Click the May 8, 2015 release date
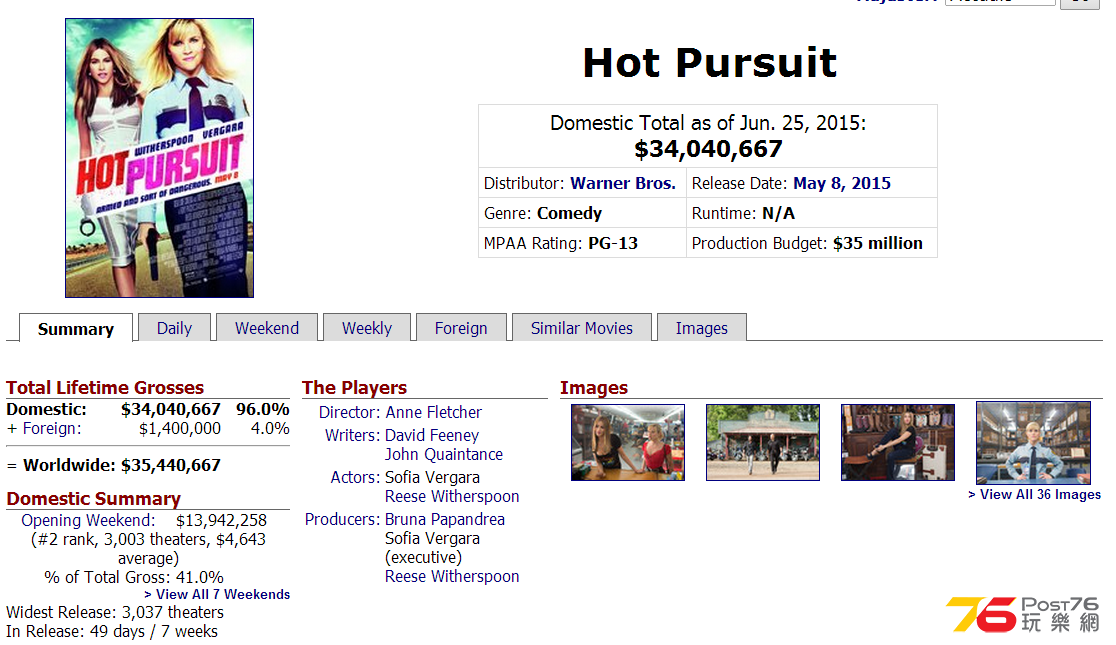 [x=841, y=183]
